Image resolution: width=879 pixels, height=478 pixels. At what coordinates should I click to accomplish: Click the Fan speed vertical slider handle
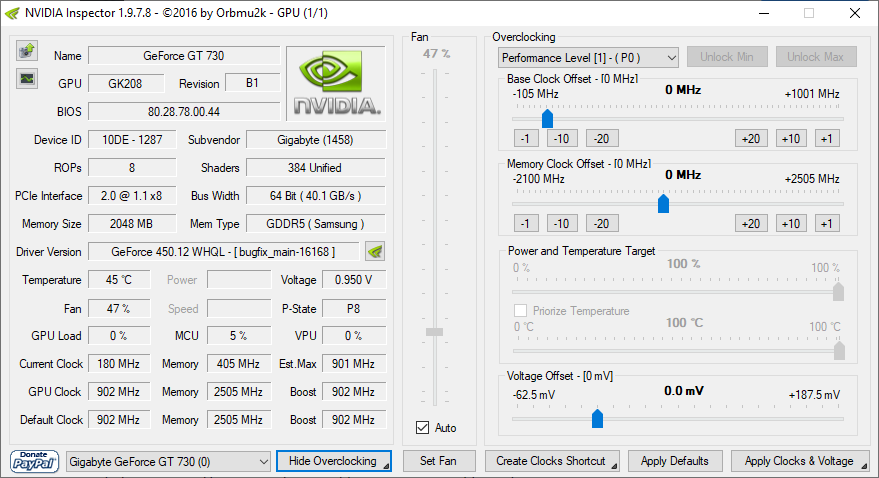(434, 332)
